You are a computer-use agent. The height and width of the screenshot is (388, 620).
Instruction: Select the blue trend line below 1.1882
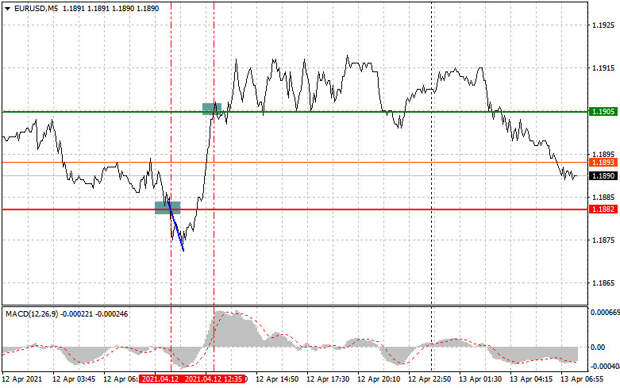pyautogui.click(x=176, y=226)
